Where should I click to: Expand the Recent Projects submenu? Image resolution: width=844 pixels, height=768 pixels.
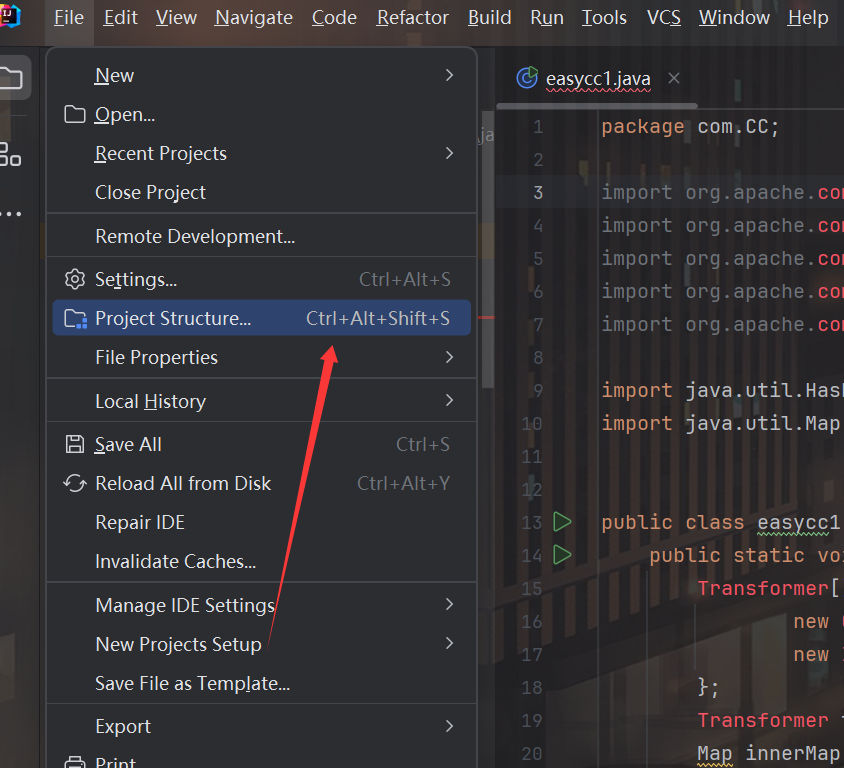449,153
